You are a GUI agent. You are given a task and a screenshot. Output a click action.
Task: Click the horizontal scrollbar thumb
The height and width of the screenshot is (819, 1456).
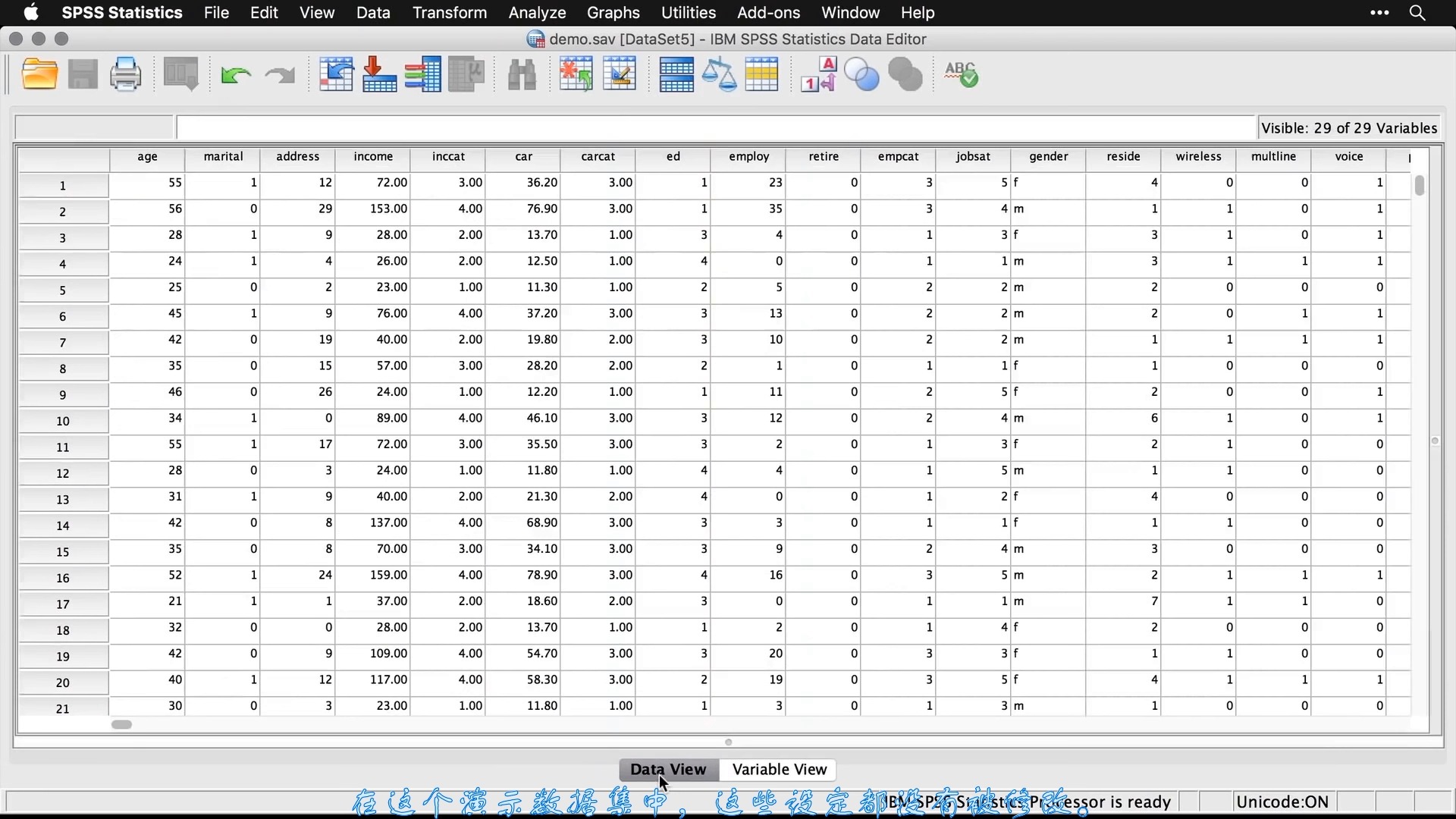(121, 725)
